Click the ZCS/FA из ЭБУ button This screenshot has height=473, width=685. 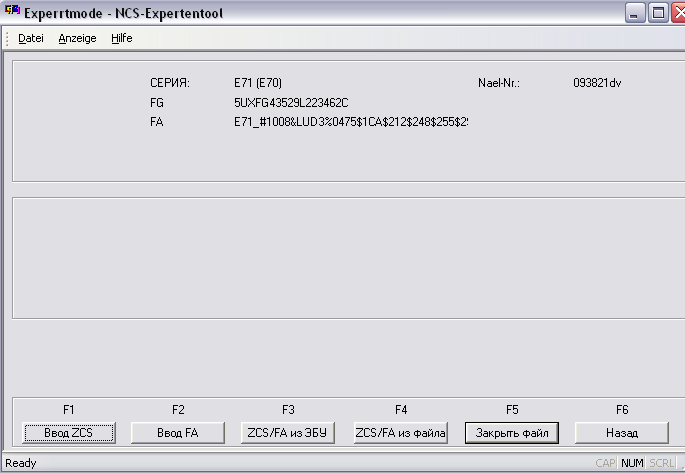coord(288,432)
